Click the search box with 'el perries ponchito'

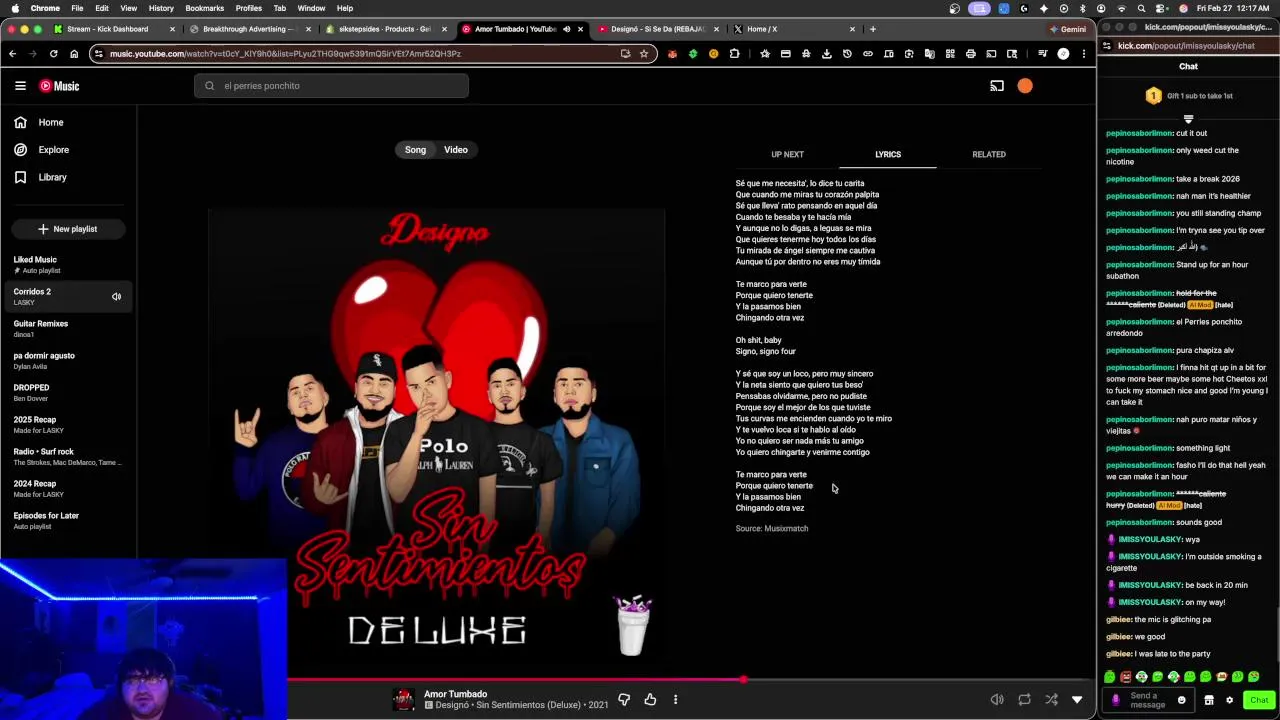pyautogui.click(x=331, y=86)
